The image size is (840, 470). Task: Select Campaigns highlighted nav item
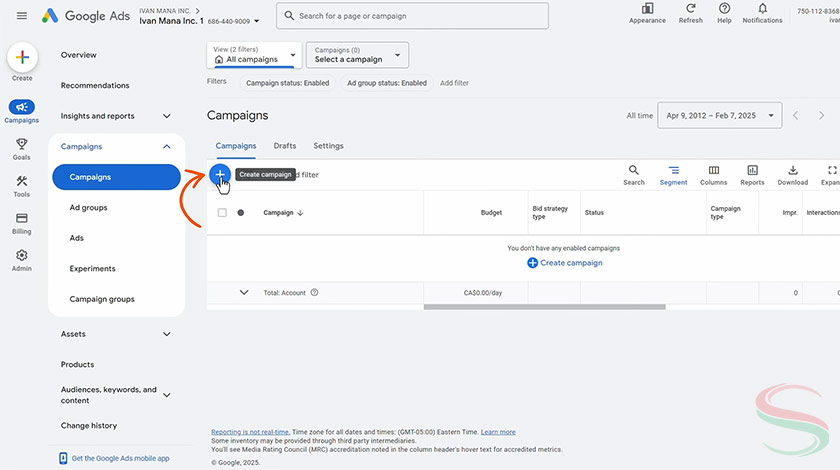click(116, 177)
